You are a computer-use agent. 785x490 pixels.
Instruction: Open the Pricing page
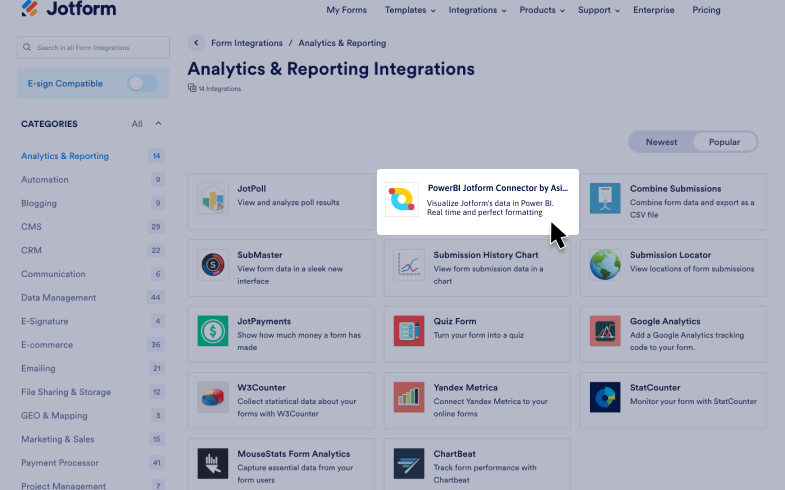706,10
